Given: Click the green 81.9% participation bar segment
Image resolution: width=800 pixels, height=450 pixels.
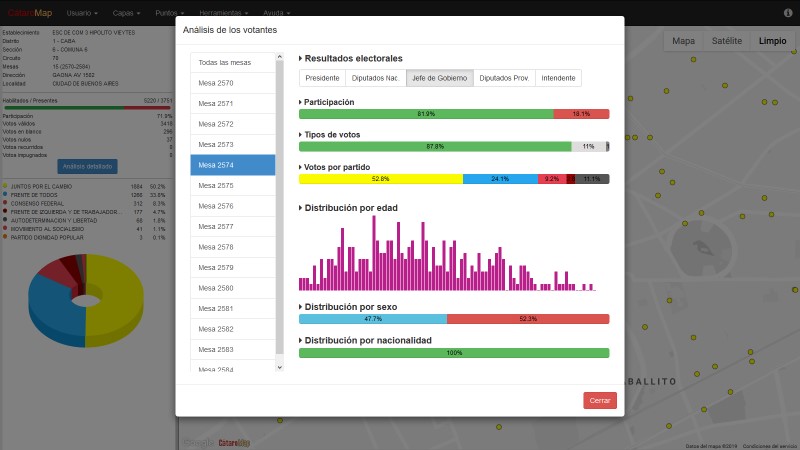Looking at the screenshot, I should coord(426,114).
